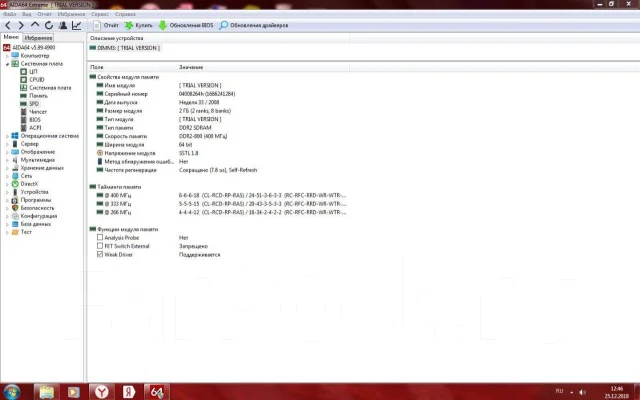
Task: Select BIOS tree item
Action: [x=35, y=120]
